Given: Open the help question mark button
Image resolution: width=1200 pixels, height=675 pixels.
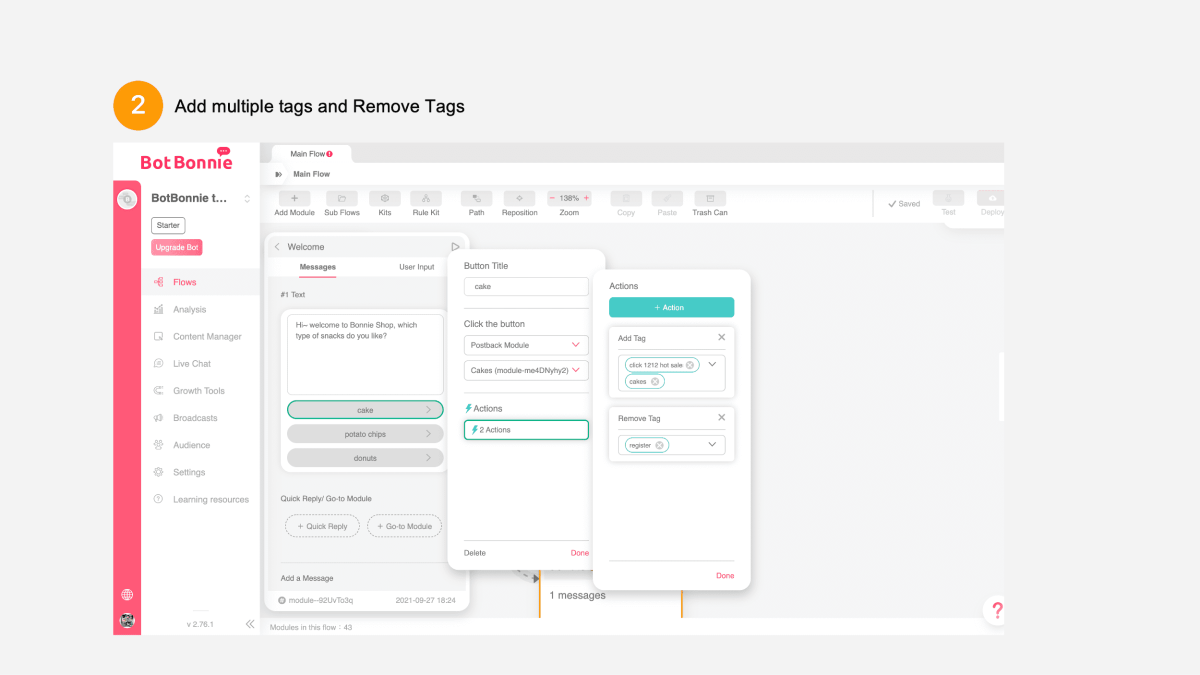Looking at the screenshot, I should 996,610.
